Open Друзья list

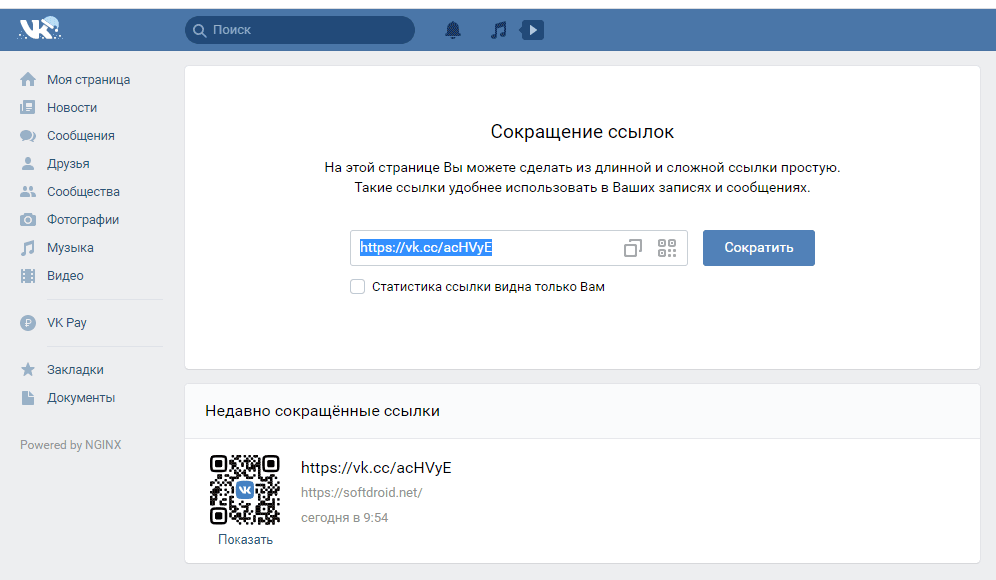tap(68, 163)
